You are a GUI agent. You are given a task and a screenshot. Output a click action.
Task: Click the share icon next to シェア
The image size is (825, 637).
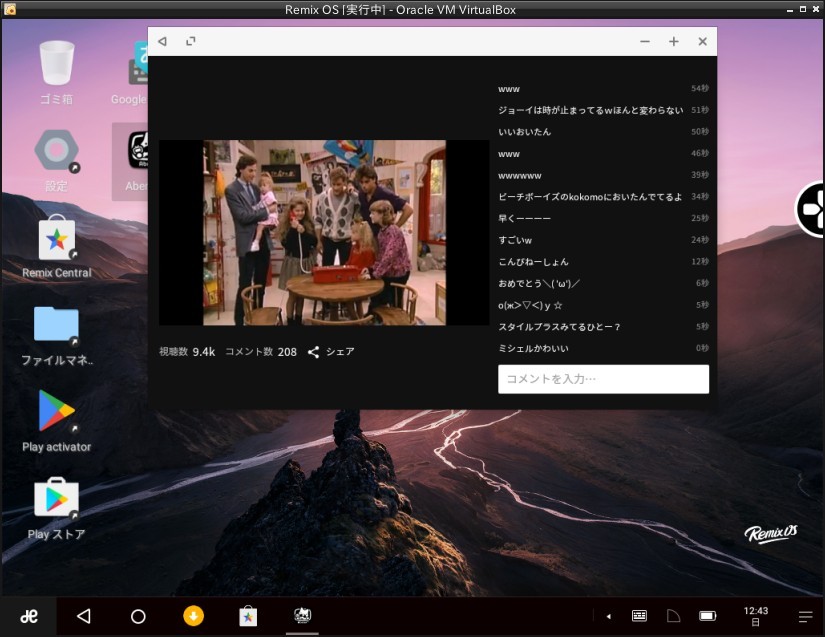(x=314, y=352)
